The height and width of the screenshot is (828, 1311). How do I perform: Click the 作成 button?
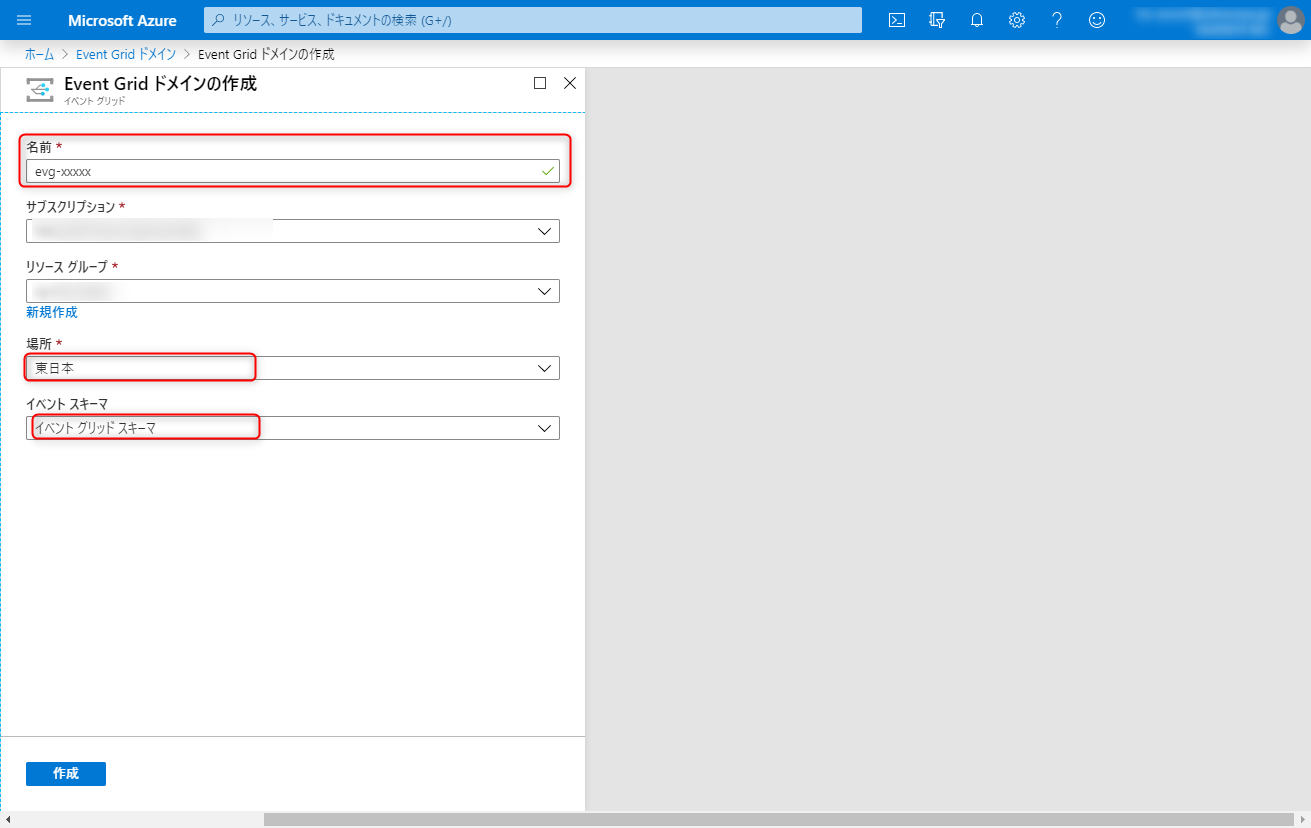click(66, 774)
